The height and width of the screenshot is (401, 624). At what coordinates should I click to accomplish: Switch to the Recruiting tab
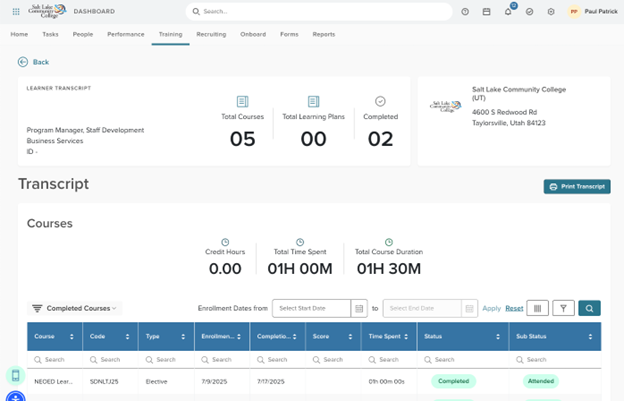pos(211,34)
